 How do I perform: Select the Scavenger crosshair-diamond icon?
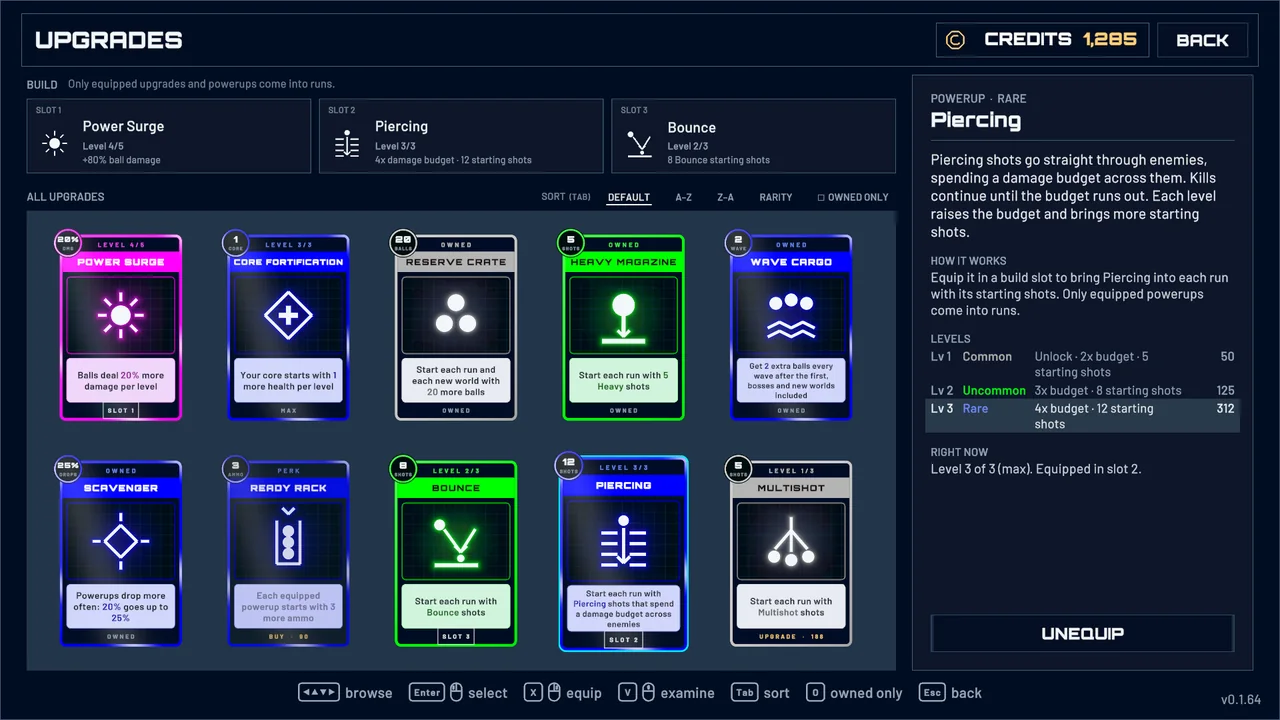121,541
